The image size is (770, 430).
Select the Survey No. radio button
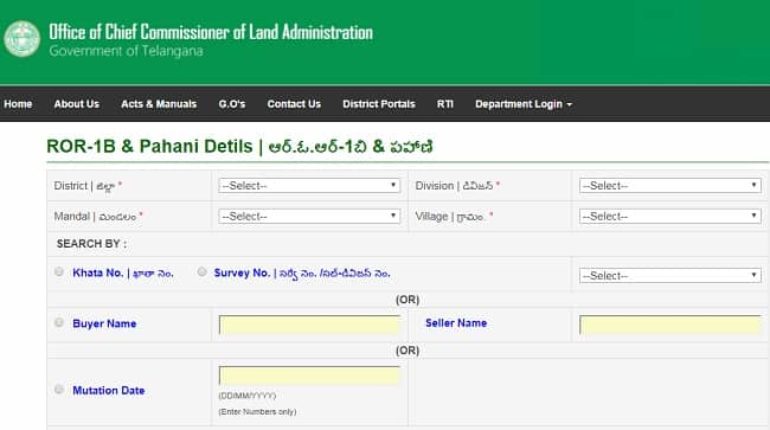[x=202, y=271]
